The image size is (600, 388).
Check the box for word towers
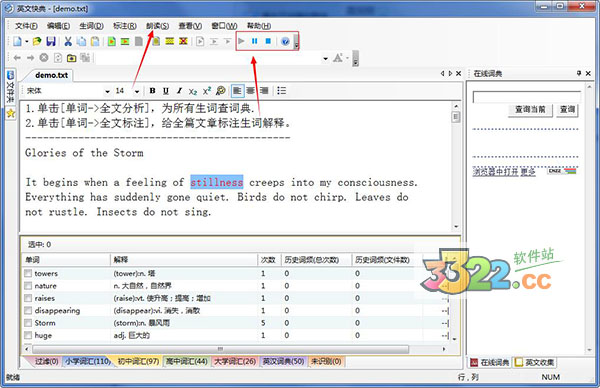point(28,273)
